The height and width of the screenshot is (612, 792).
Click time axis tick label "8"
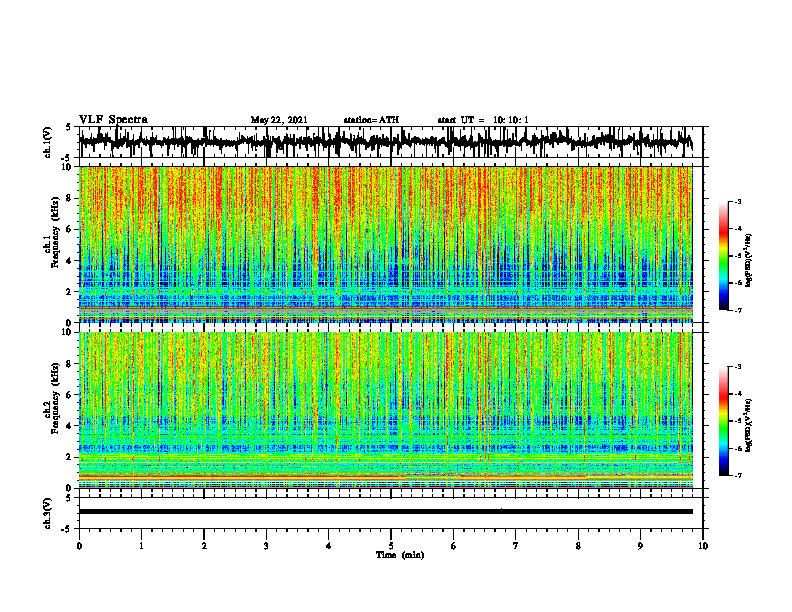pyautogui.click(x=578, y=546)
